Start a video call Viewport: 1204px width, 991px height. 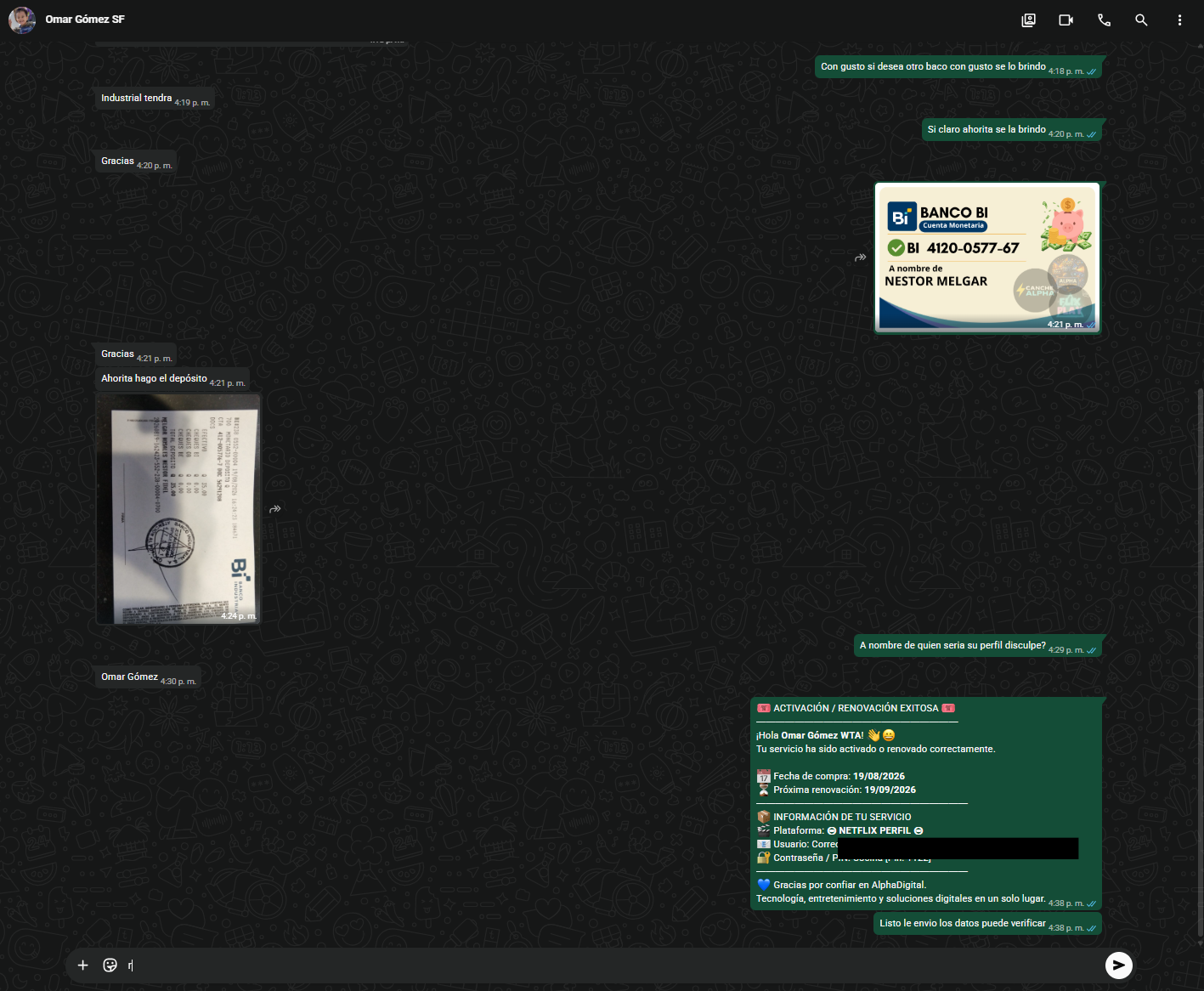pyautogui.click(x=1066, y=20)
